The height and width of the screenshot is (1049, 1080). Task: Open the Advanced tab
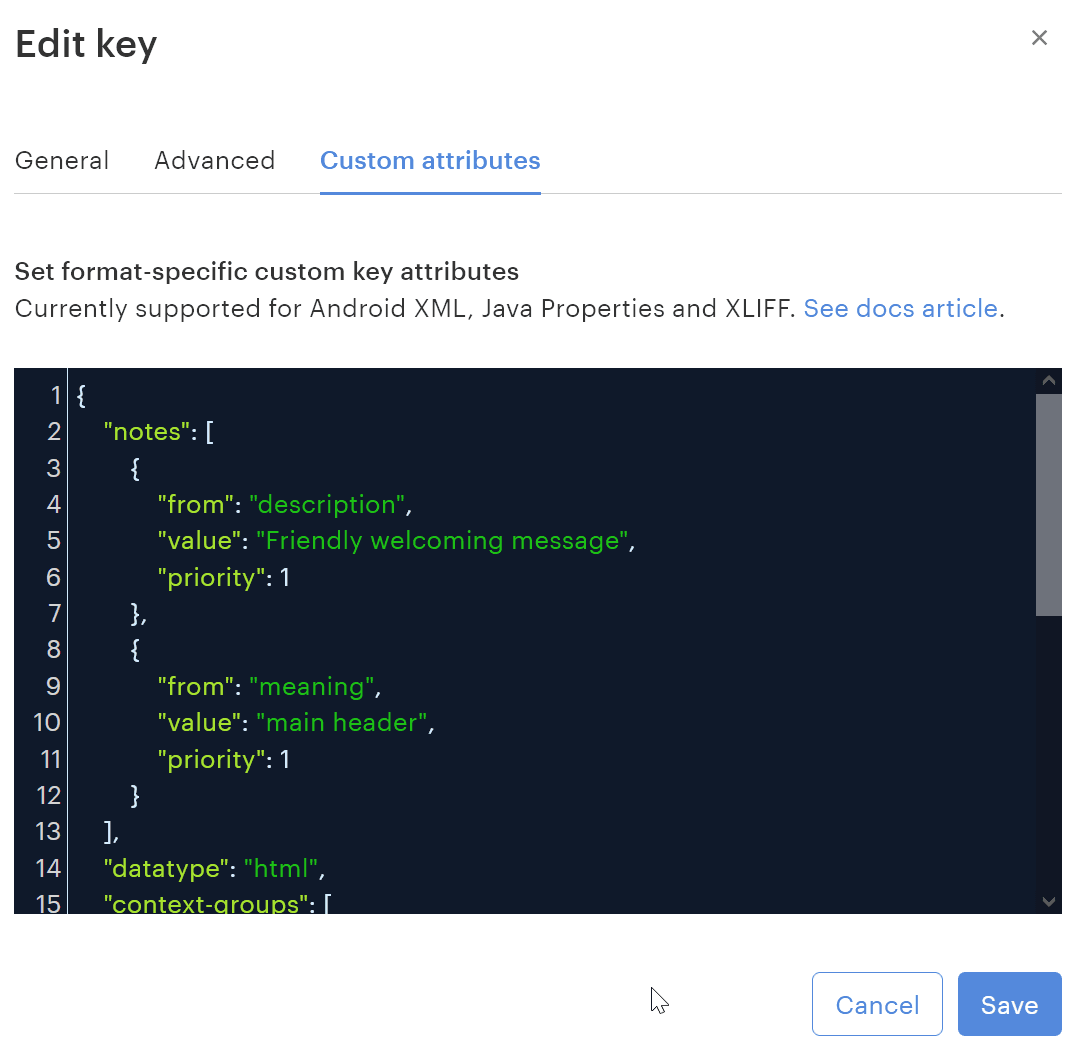214,161
